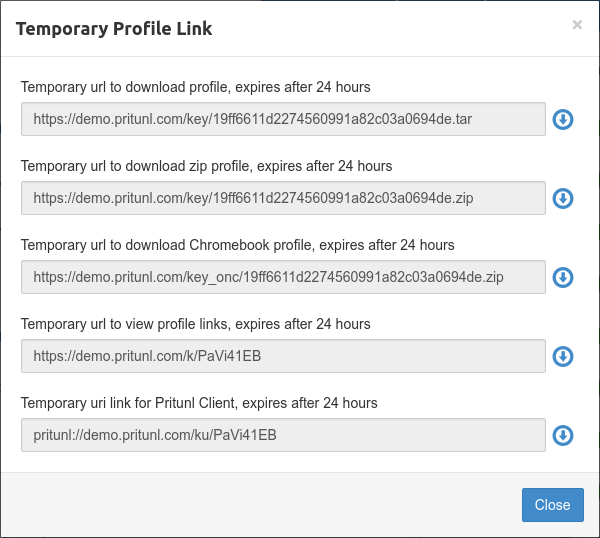Click the 'download profile, expires' label
The image size is (600, 538).
(x=195, y=87)
